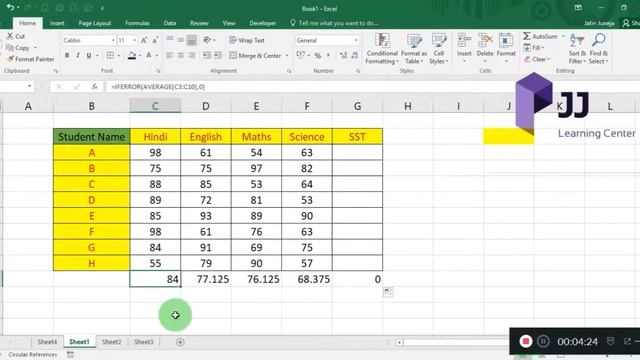
Task: Click the AutoSum button
Action: coord(540,36)
